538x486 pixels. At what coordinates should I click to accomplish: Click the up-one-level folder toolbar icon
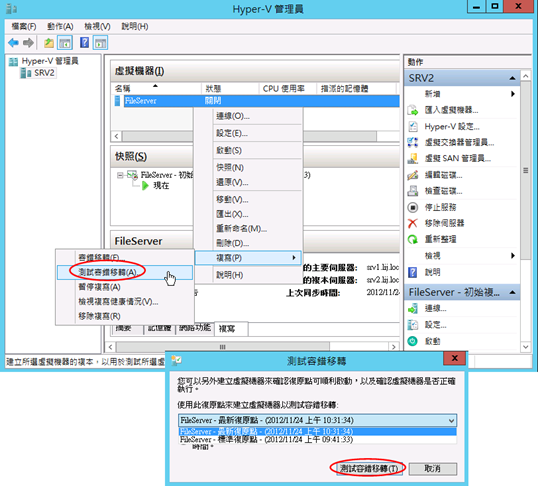tap(49, 43)
